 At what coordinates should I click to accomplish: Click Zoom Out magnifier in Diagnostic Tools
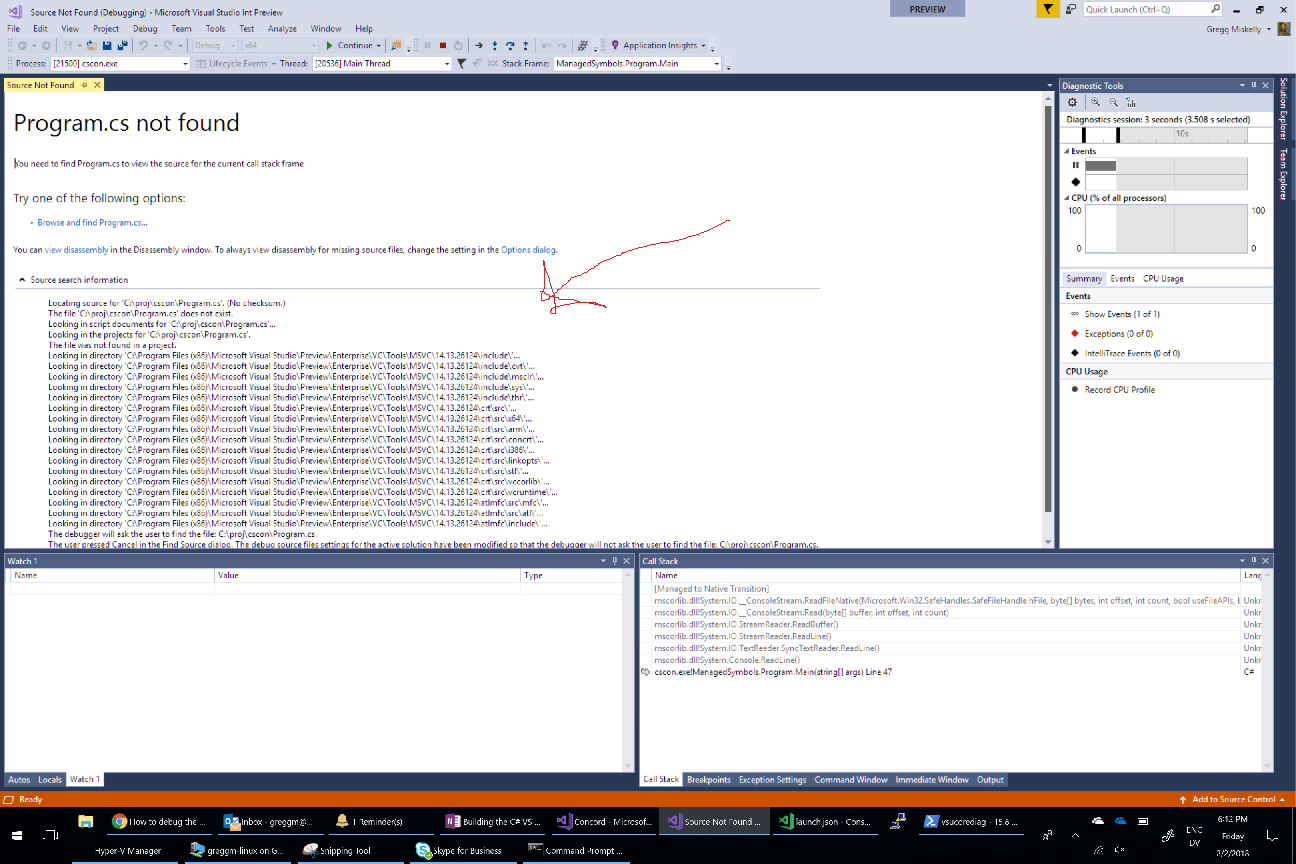(x=1113, y=102)
